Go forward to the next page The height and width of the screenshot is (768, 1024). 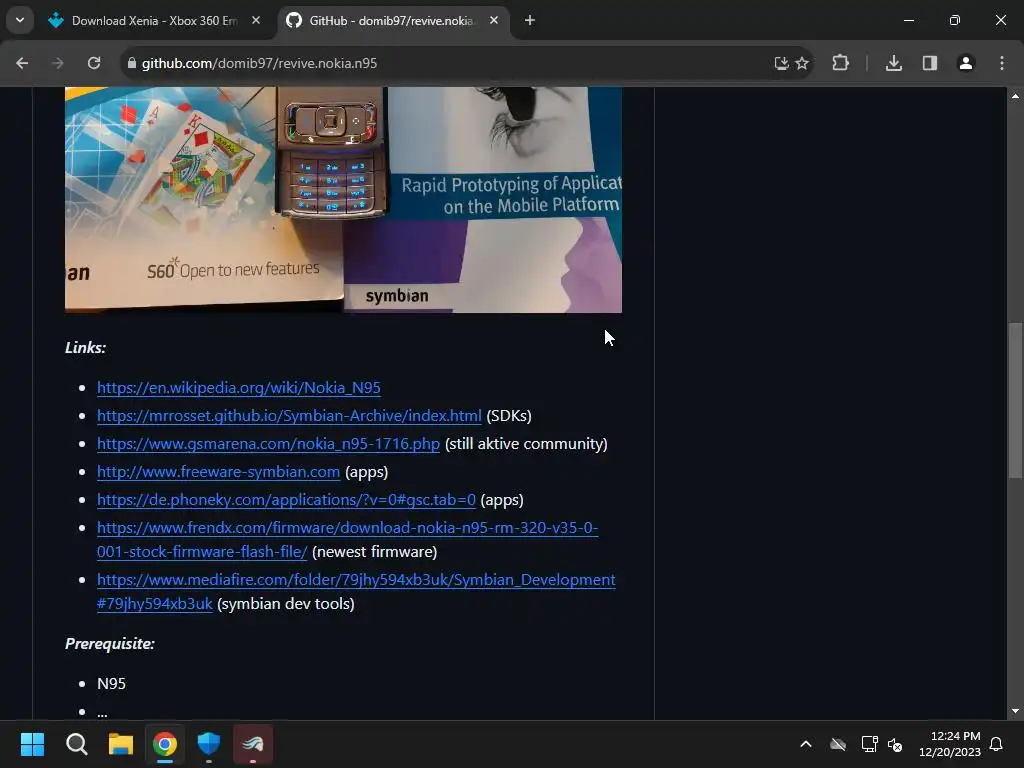coord(58,63)
